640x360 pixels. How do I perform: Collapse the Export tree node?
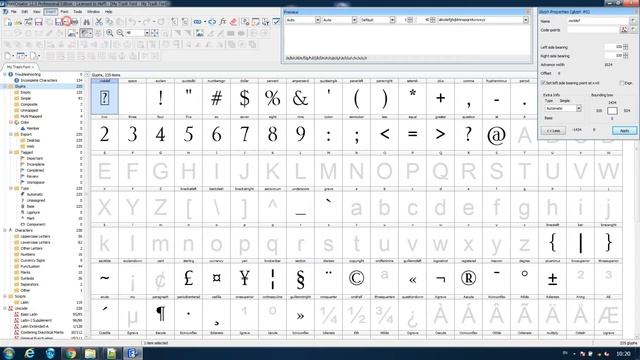tap(11, 134)
